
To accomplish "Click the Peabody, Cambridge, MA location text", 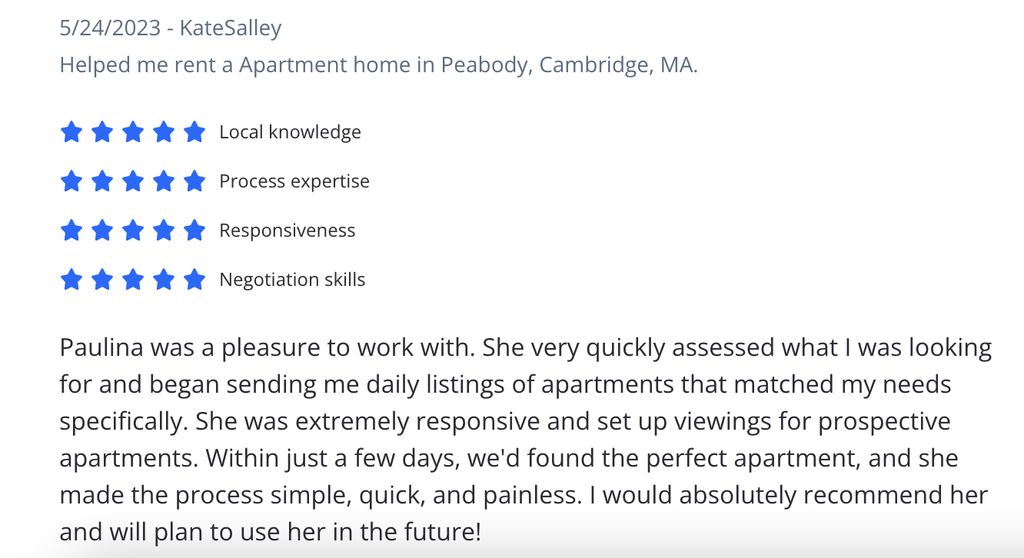I will coord(569,65).
